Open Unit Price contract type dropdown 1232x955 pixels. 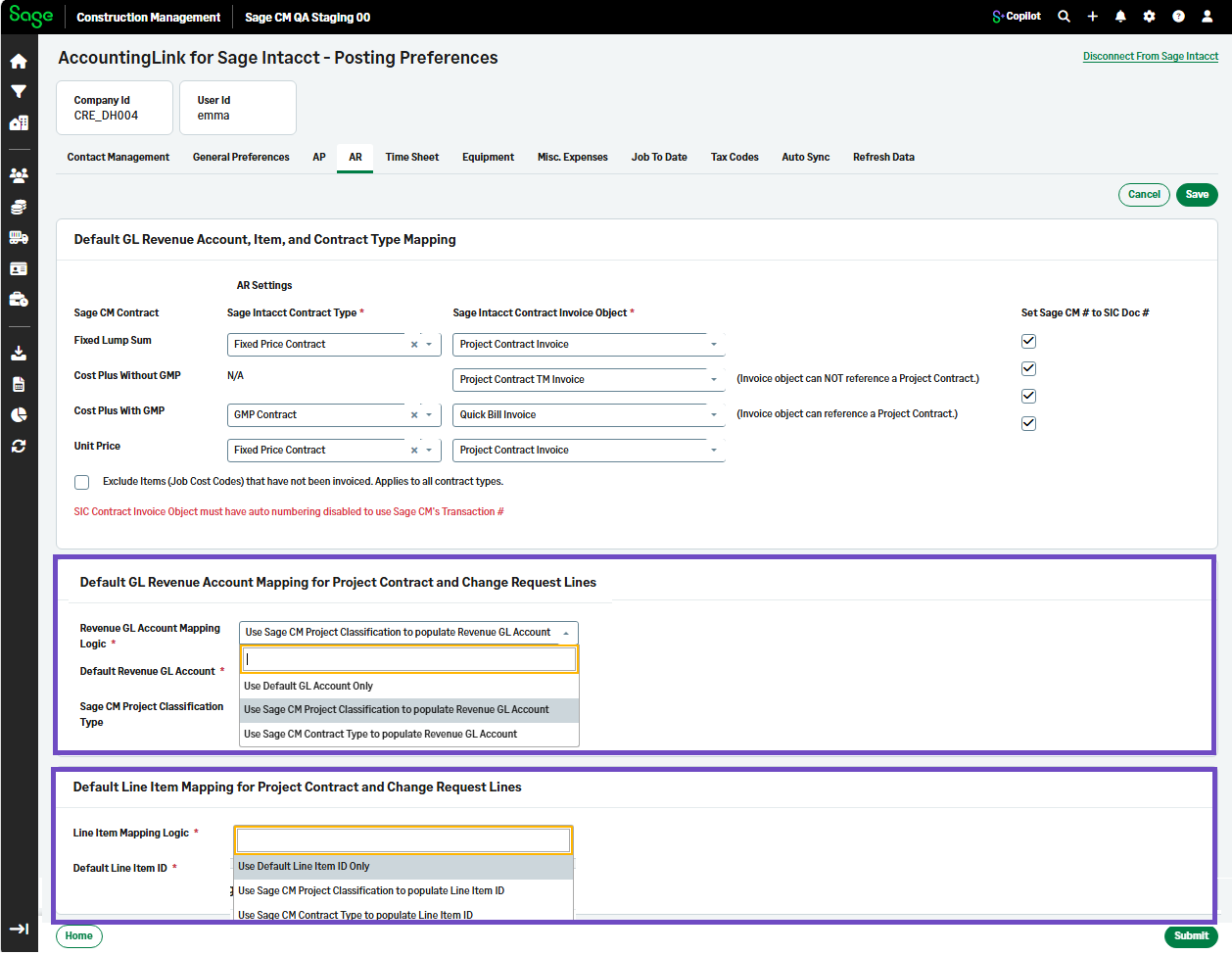point(429,451)
